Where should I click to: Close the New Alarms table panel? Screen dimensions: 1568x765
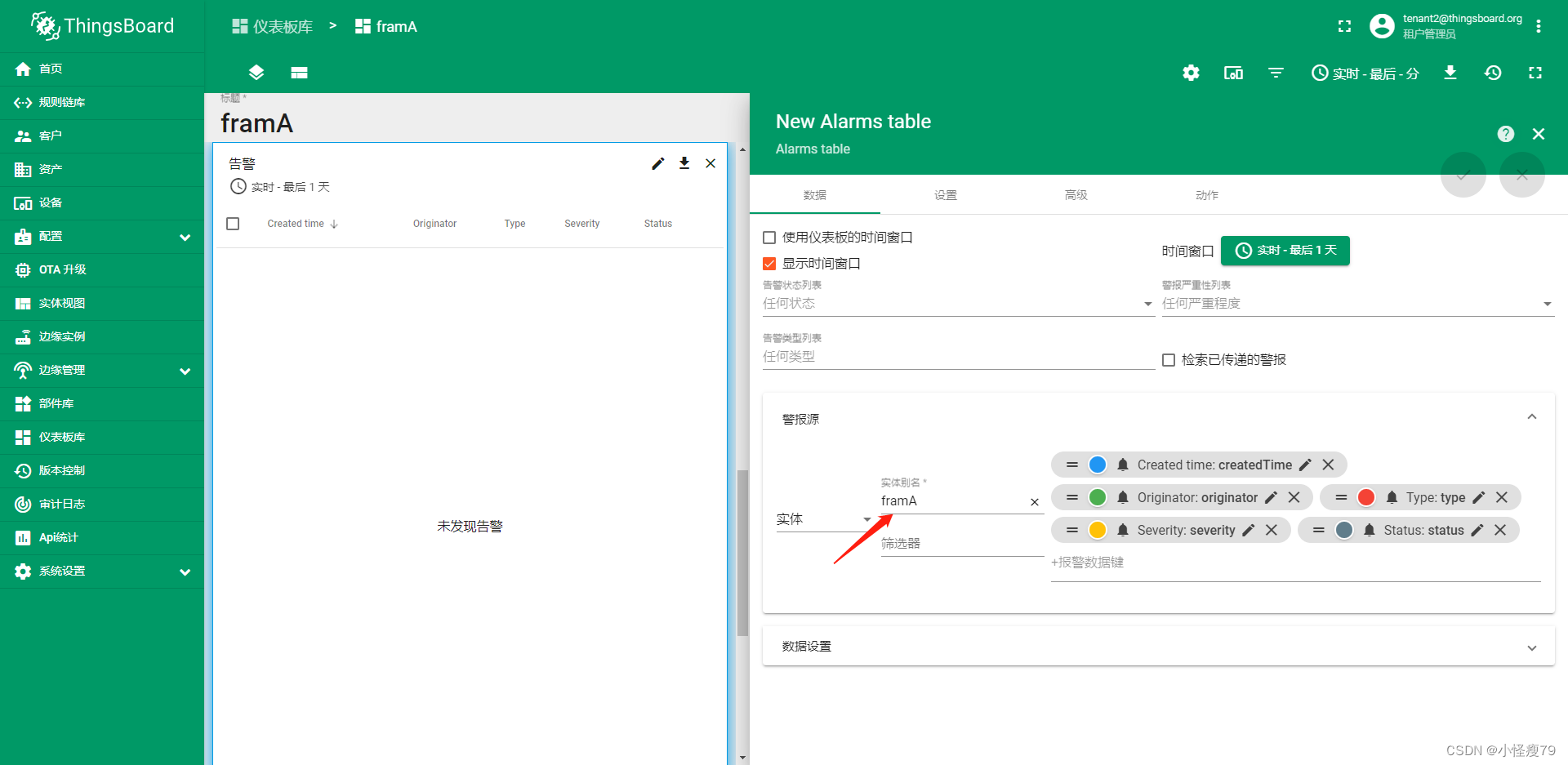(1539, 134)
